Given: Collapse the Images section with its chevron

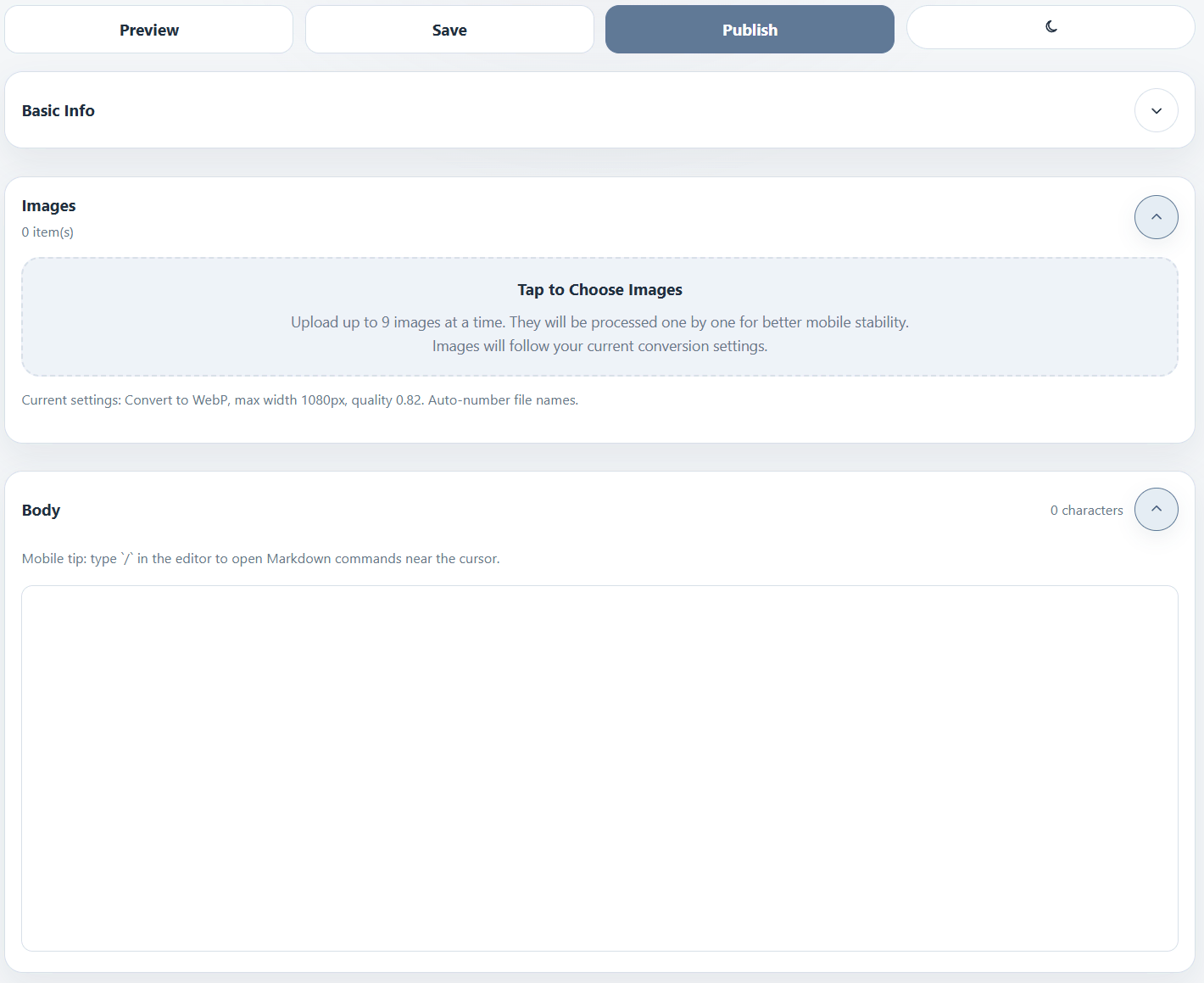Looking at the screenshot, I should pos(1156,217).
